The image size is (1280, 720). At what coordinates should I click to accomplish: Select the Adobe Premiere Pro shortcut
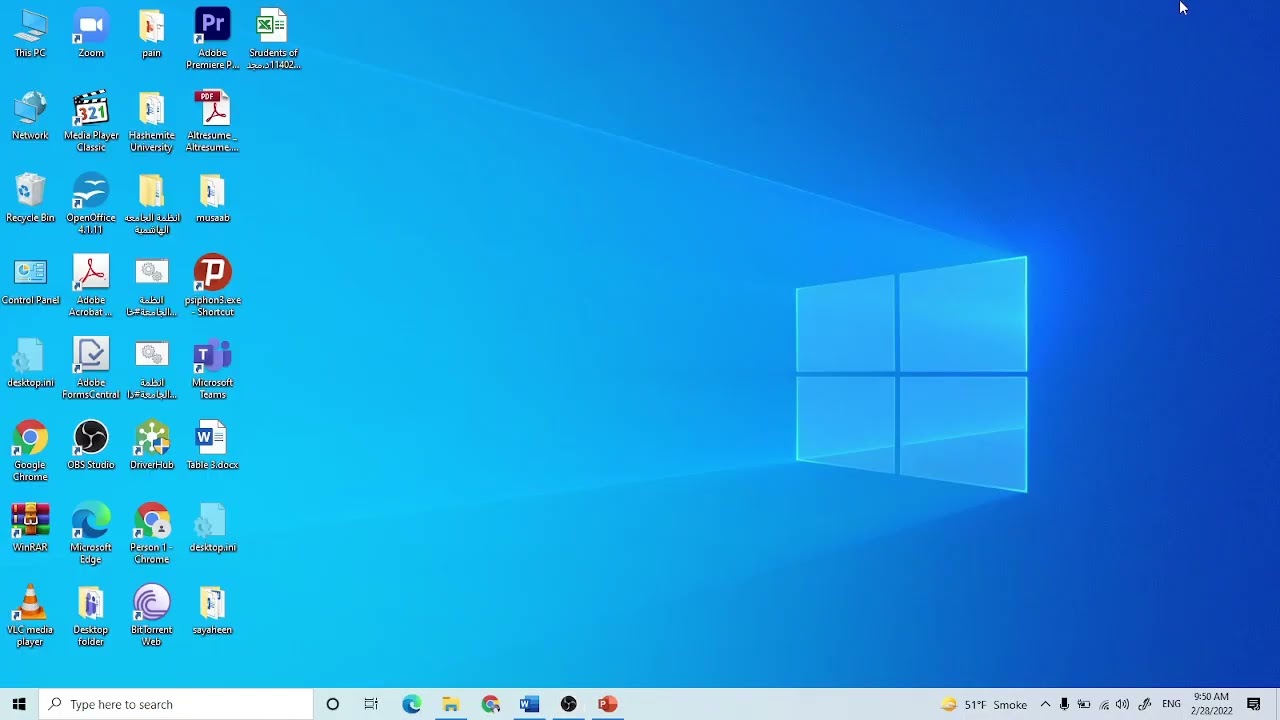tap(213, 39)
